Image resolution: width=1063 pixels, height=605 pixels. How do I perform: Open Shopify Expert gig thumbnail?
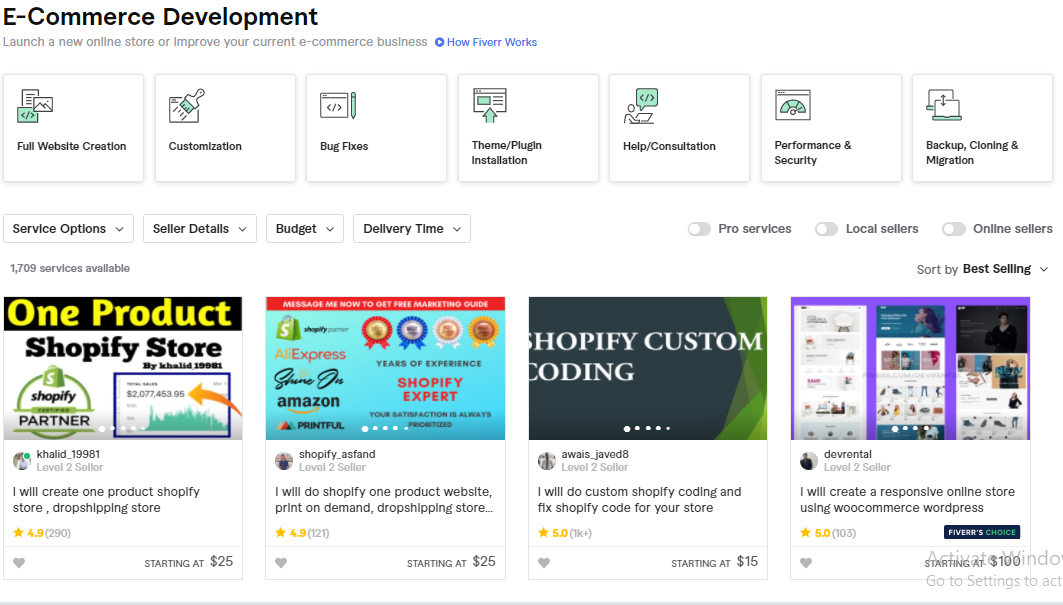click(x=385, y=368)
